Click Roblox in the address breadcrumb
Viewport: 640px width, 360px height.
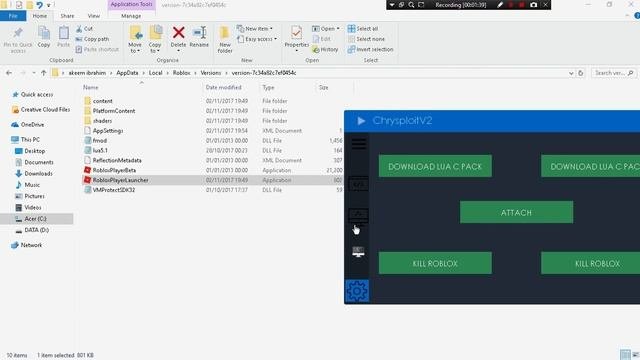(181, 73)
